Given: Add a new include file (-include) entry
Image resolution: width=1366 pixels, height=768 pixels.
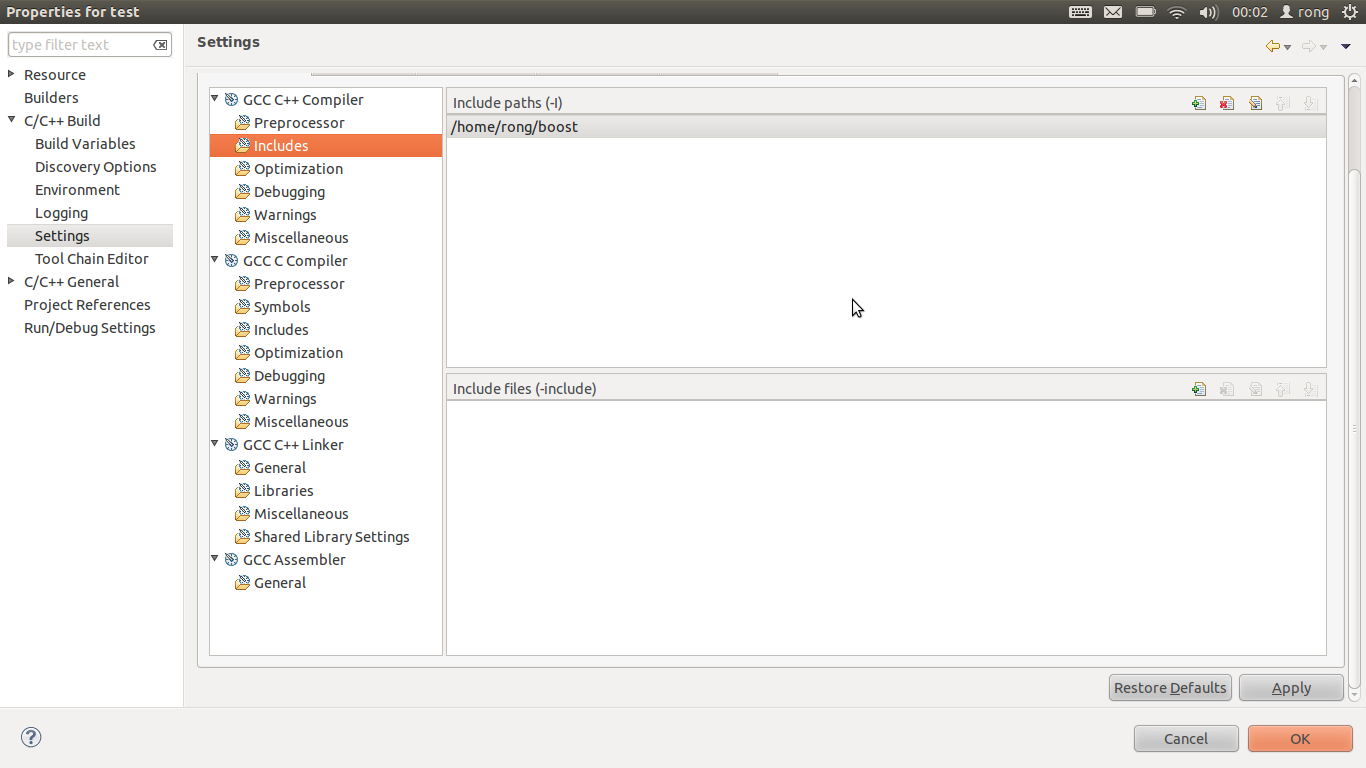Looking at the screenshot, I should pyautogui.click(x=1199, y=389).
